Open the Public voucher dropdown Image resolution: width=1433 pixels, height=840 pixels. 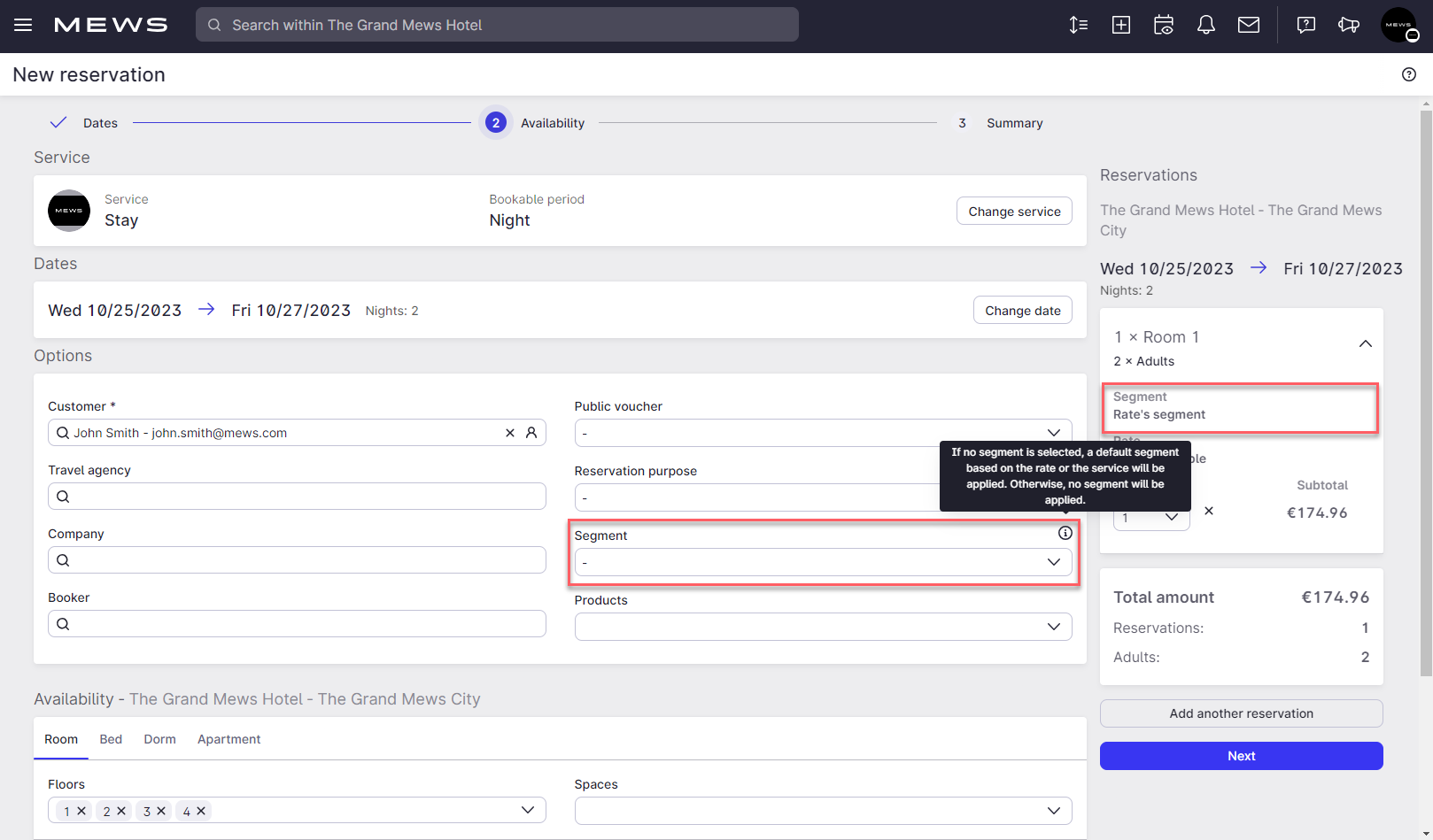point(823,433)
